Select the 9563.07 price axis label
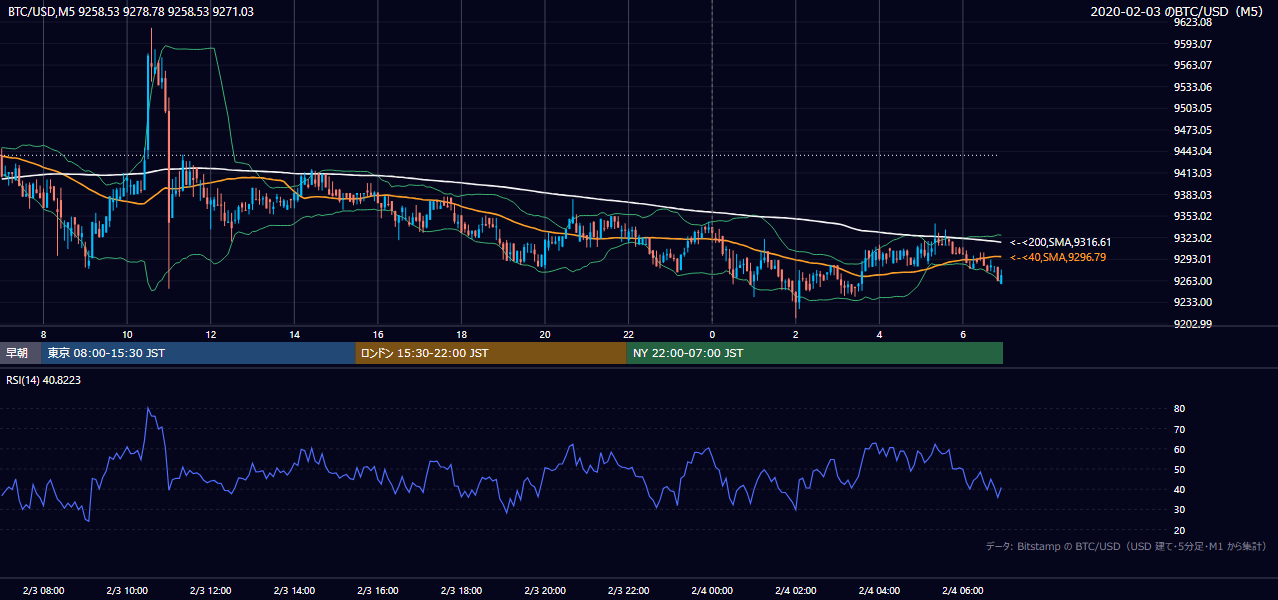 click(1193, 65)
